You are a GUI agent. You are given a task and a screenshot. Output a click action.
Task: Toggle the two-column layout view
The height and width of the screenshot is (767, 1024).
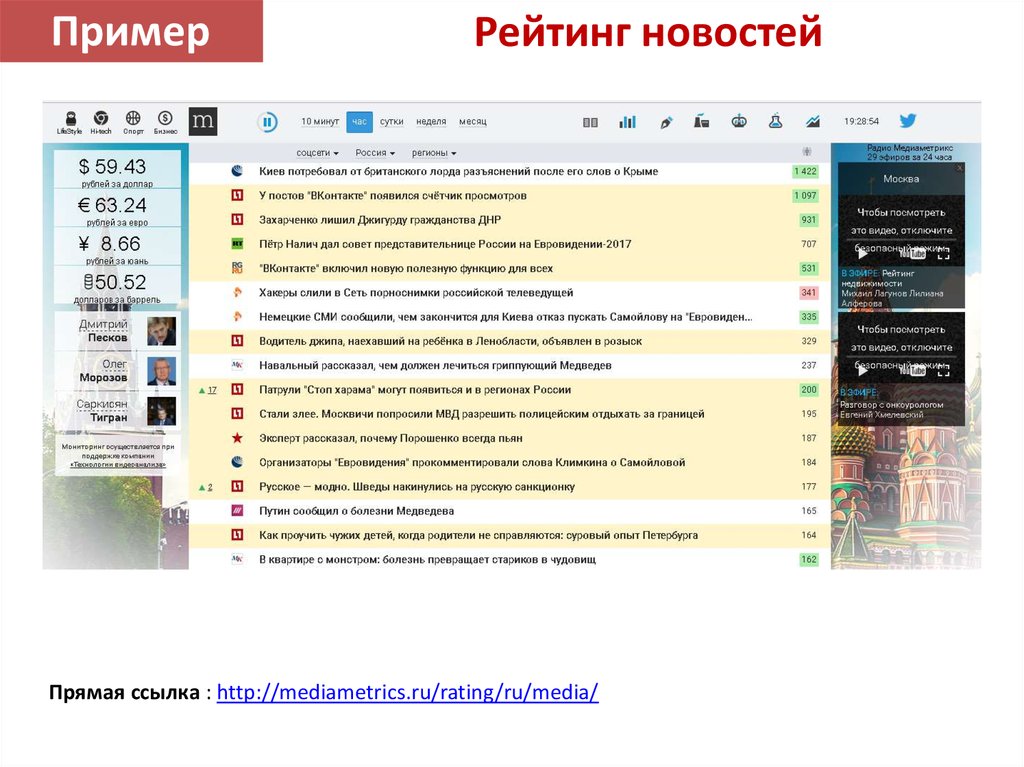pos(590,122)
